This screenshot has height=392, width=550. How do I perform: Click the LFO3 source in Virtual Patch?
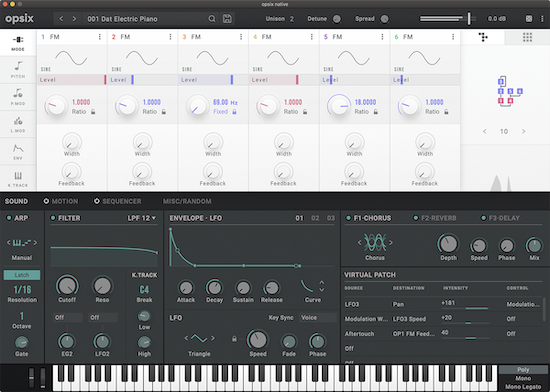point(352,304)
